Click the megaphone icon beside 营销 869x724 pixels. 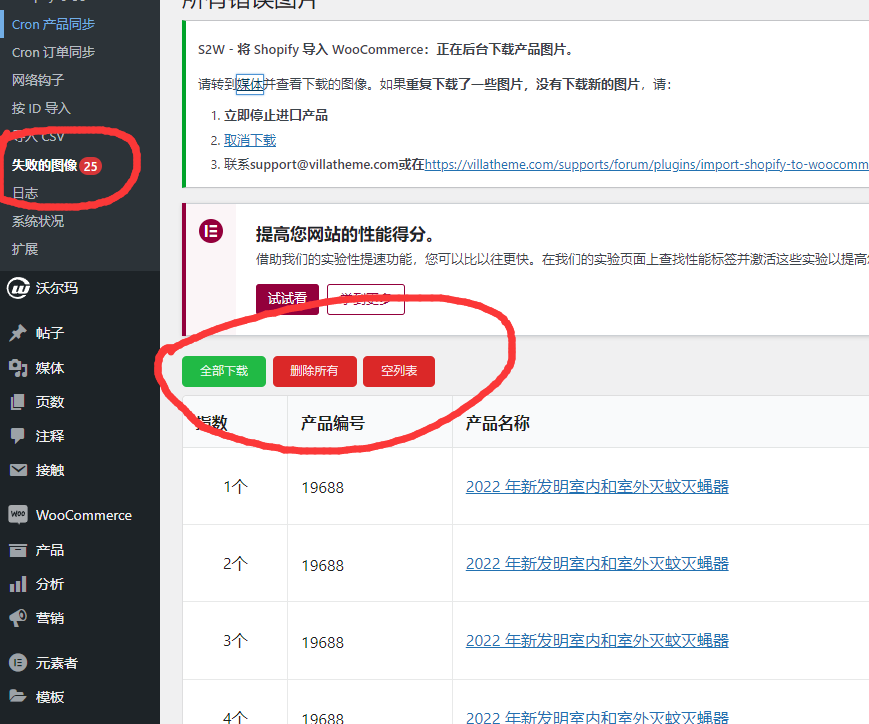(18, 618)
